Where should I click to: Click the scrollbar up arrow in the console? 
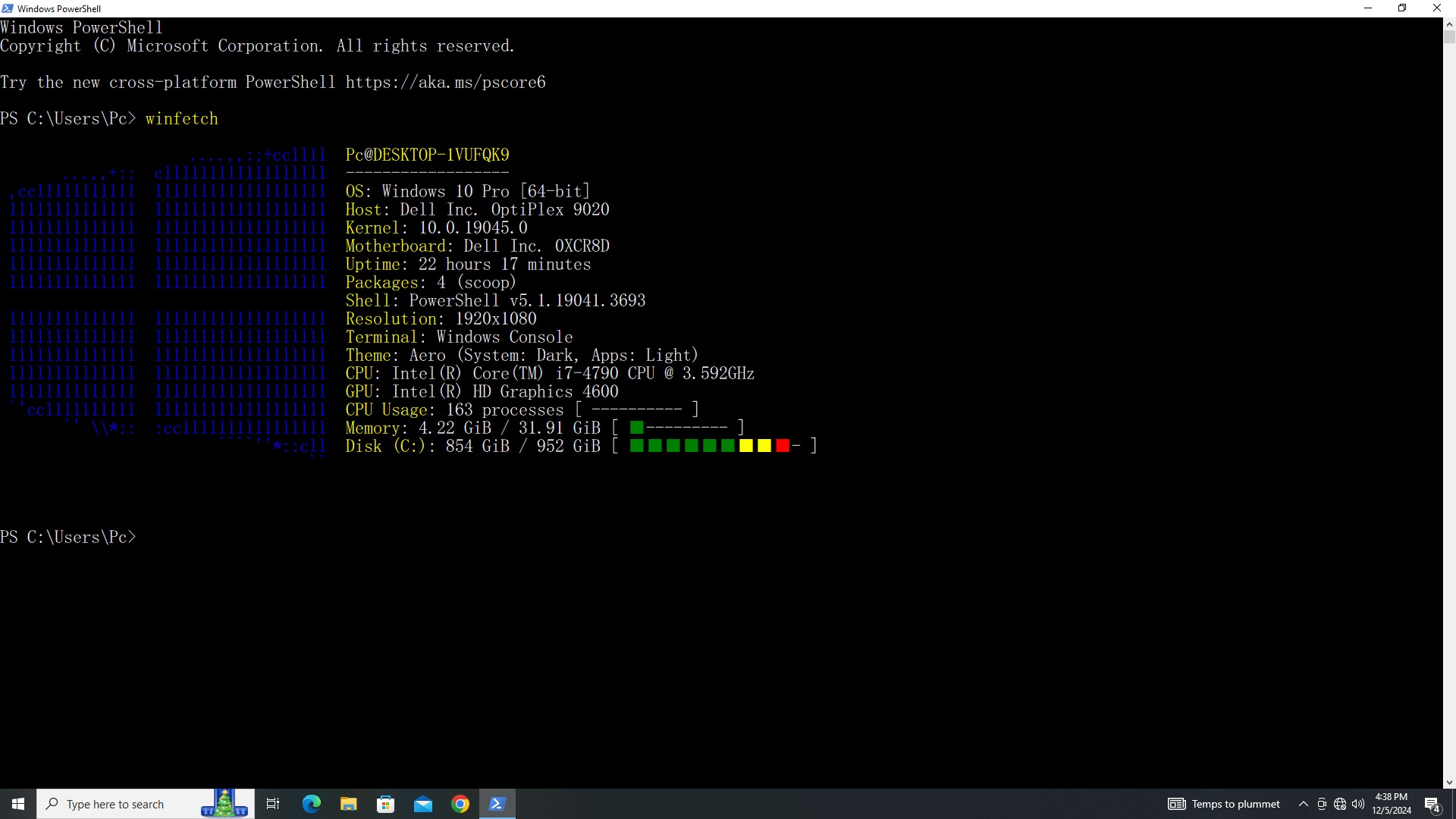point(1449,24)
